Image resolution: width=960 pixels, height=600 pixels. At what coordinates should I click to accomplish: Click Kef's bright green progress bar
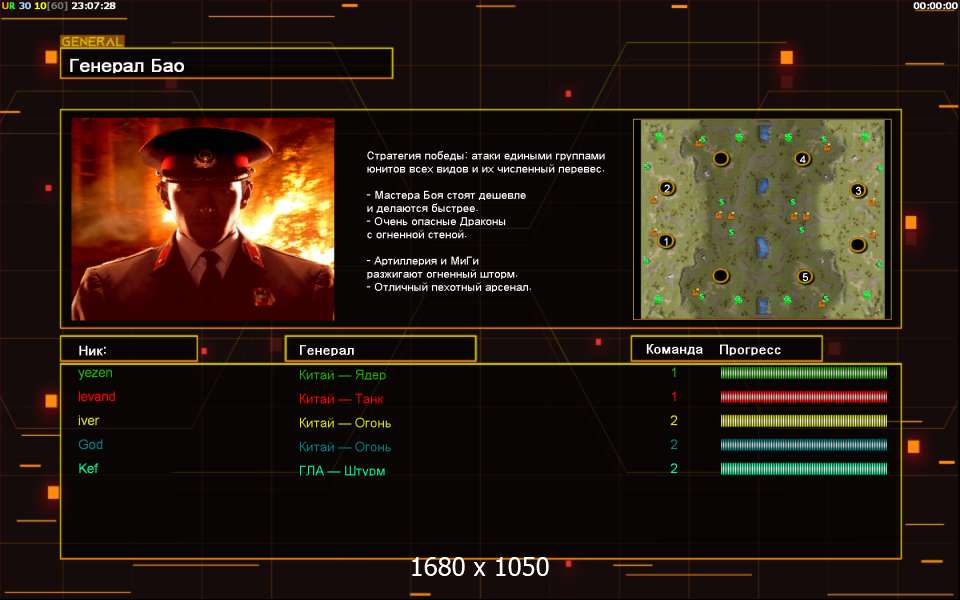click(804, 468)
